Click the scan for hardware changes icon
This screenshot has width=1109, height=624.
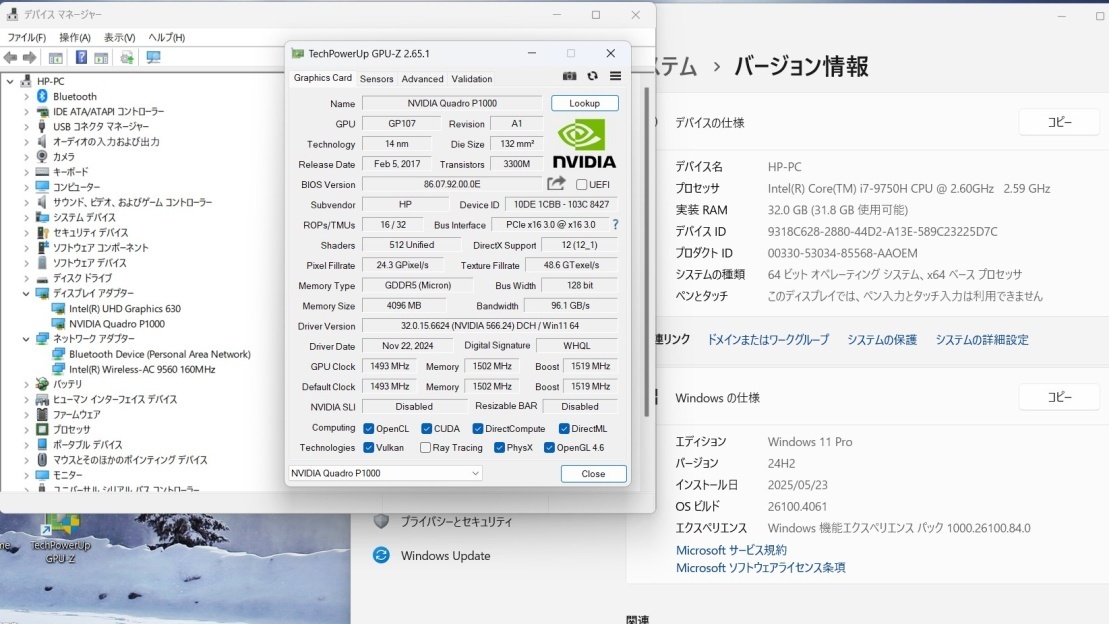click(x=153, y=58)
